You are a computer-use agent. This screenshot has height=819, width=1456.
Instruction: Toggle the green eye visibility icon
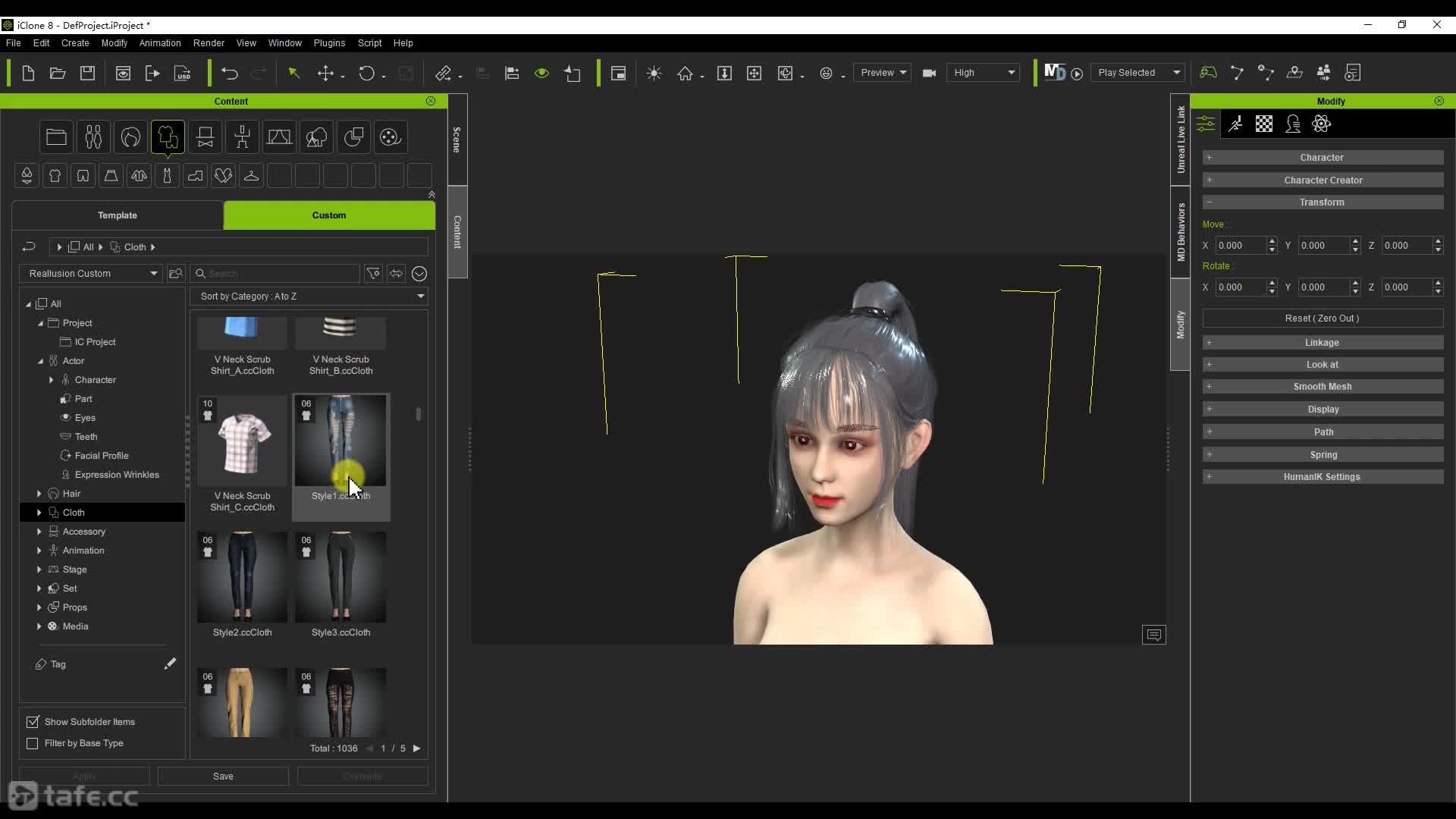(541, 73)
